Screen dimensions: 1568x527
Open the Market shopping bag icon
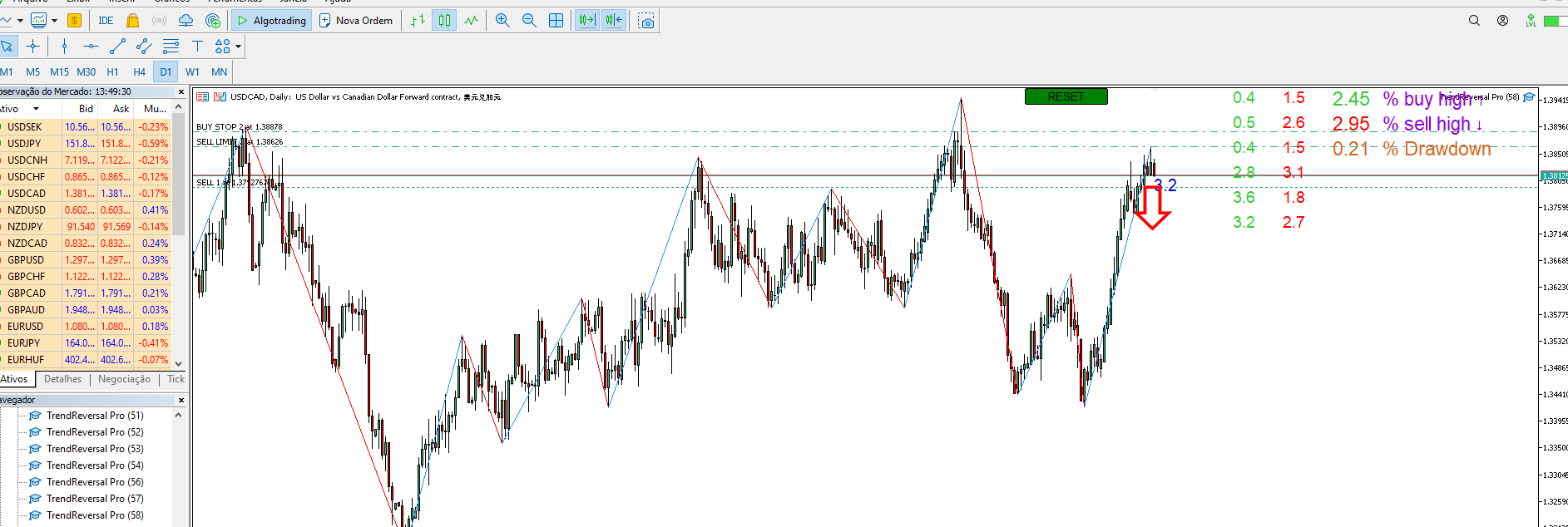coord(132,21)
